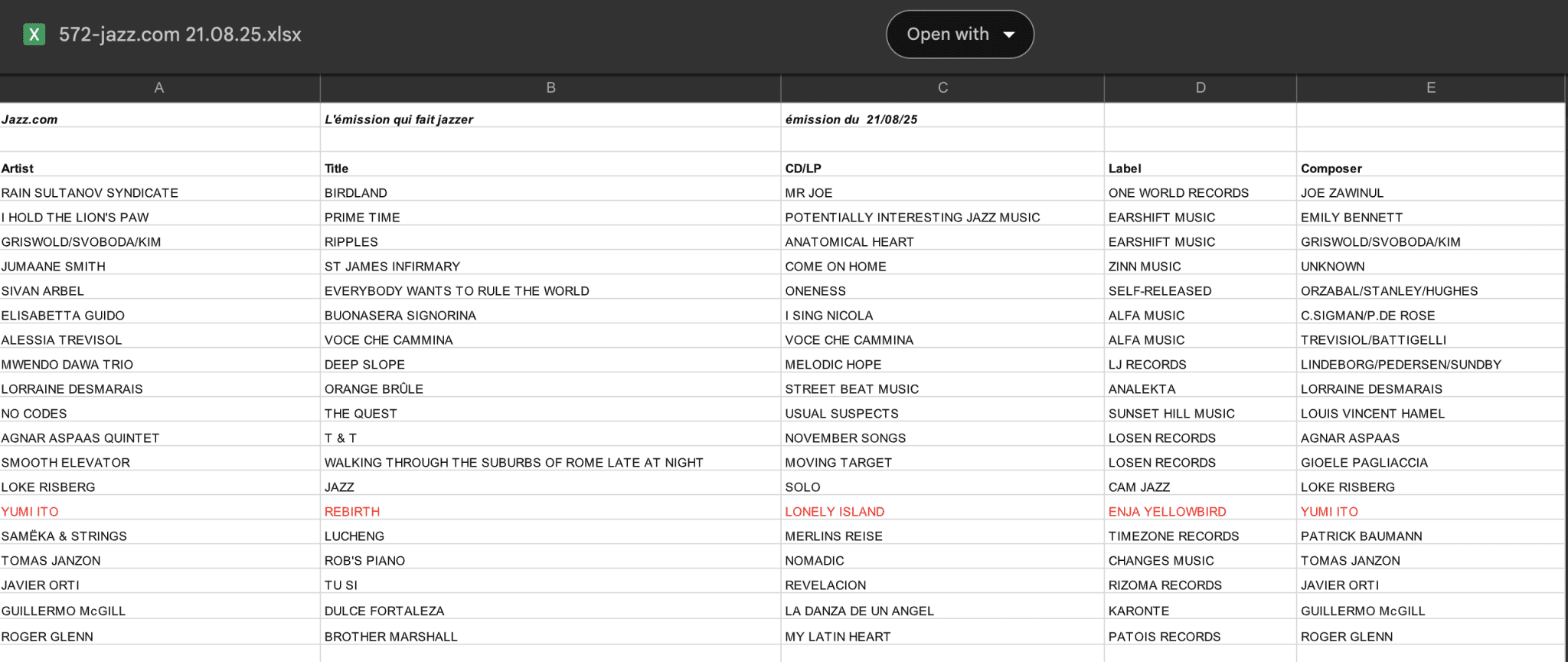
Task: Click the 'I SING NICOLA' cell
Action: click(x=942, y=312)
